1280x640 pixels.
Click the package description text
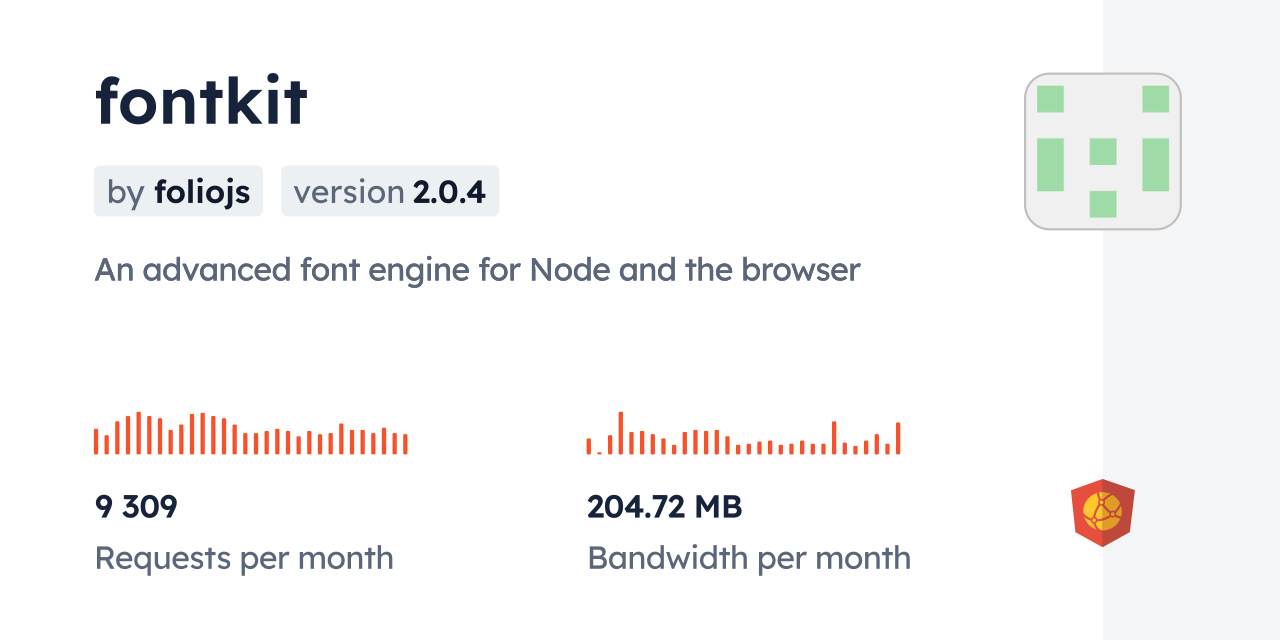[477, 270]
